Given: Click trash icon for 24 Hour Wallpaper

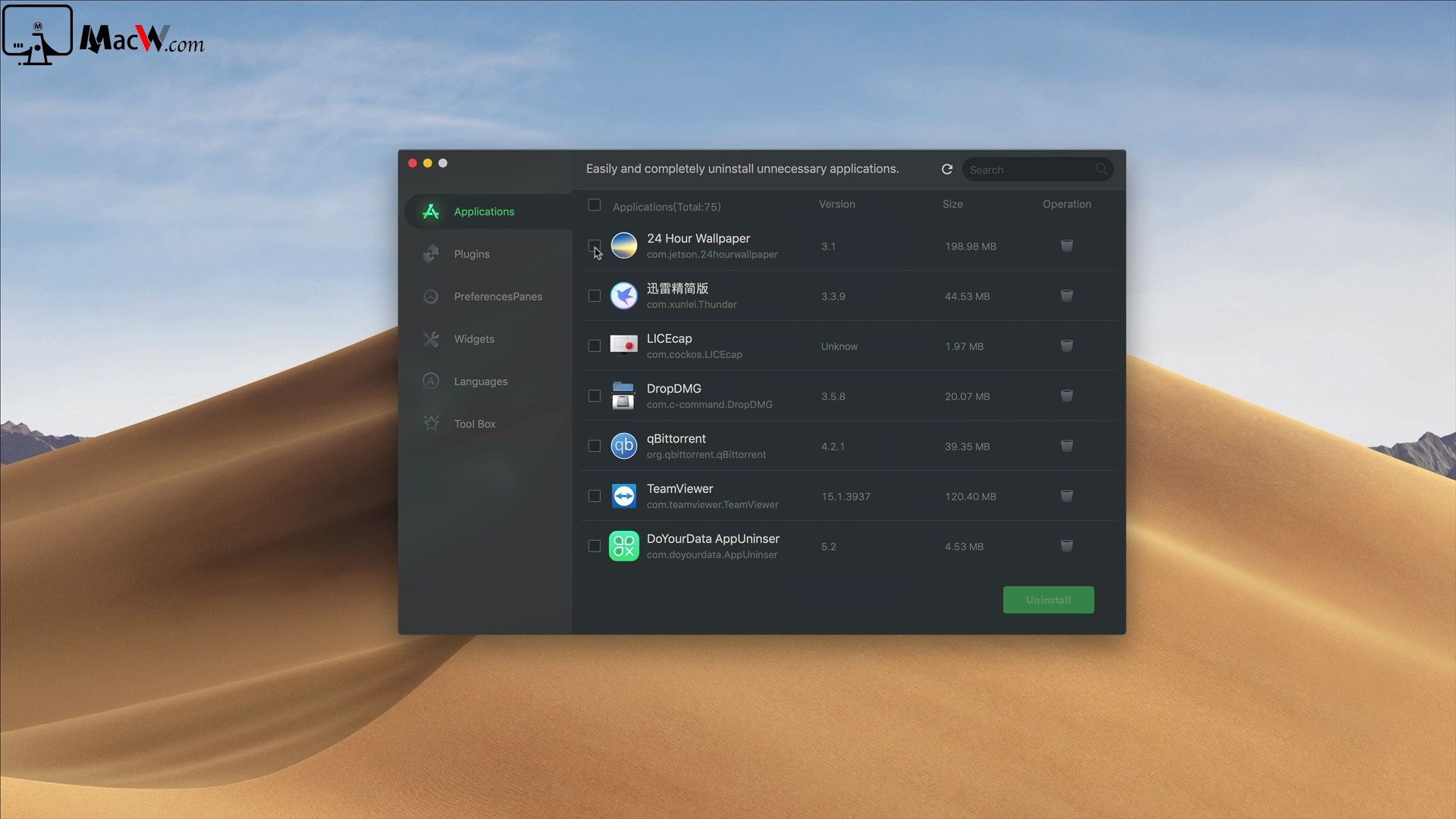Looking at the screenshot, I should tap(1066, 246).
